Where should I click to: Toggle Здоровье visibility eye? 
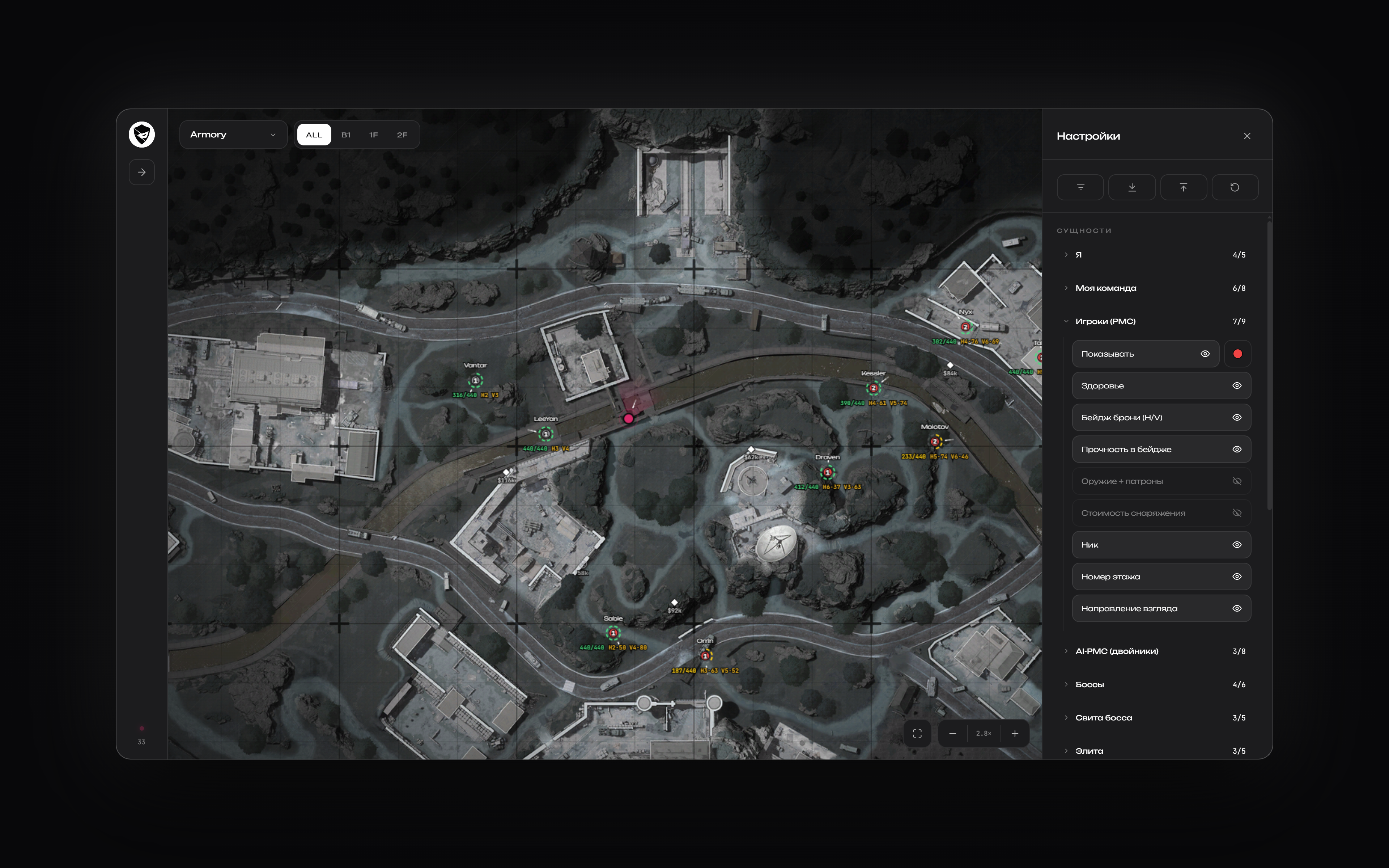[x=1237, y=386]
